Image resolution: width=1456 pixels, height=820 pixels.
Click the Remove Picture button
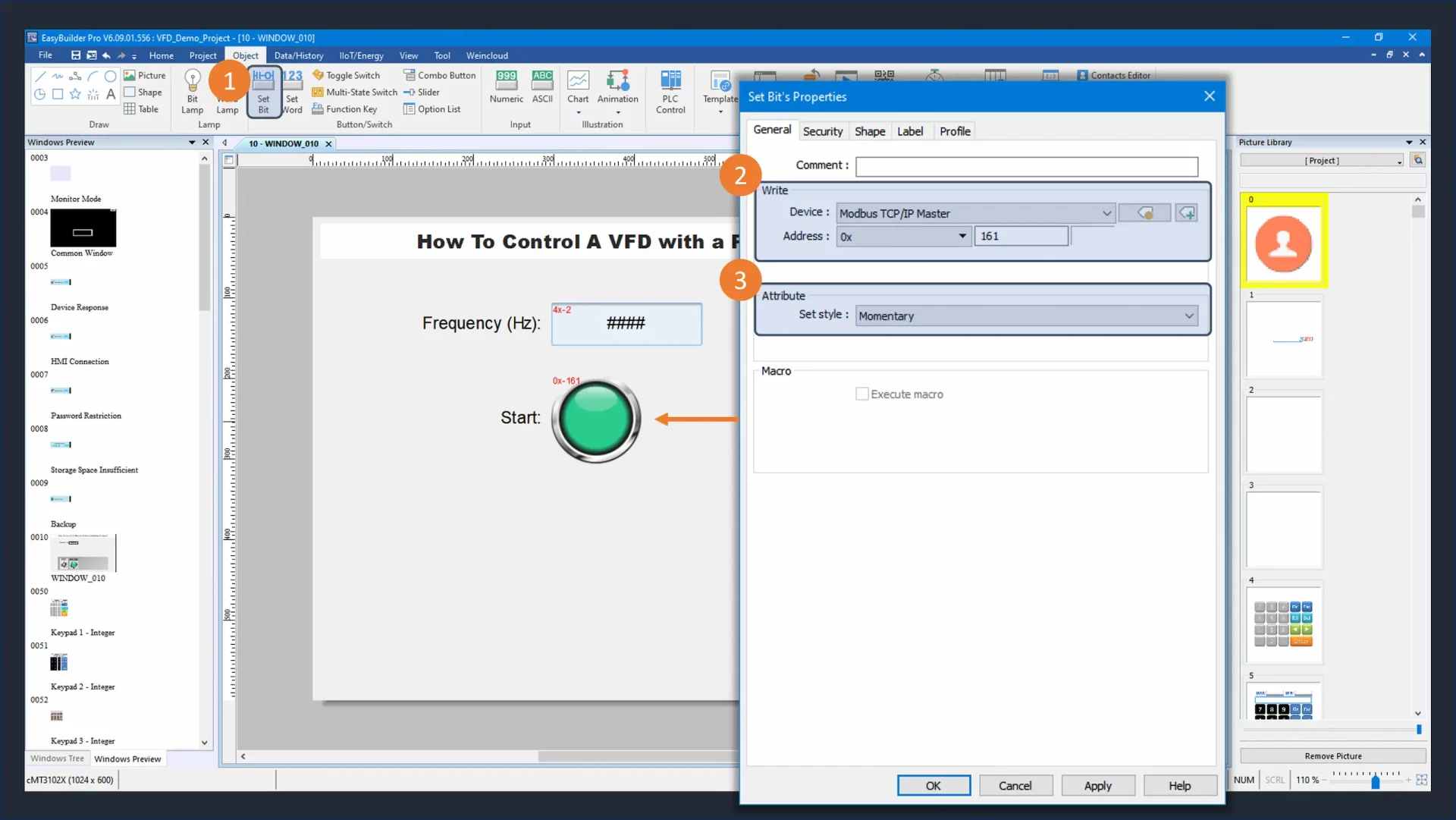click(x=1332, y=756)
